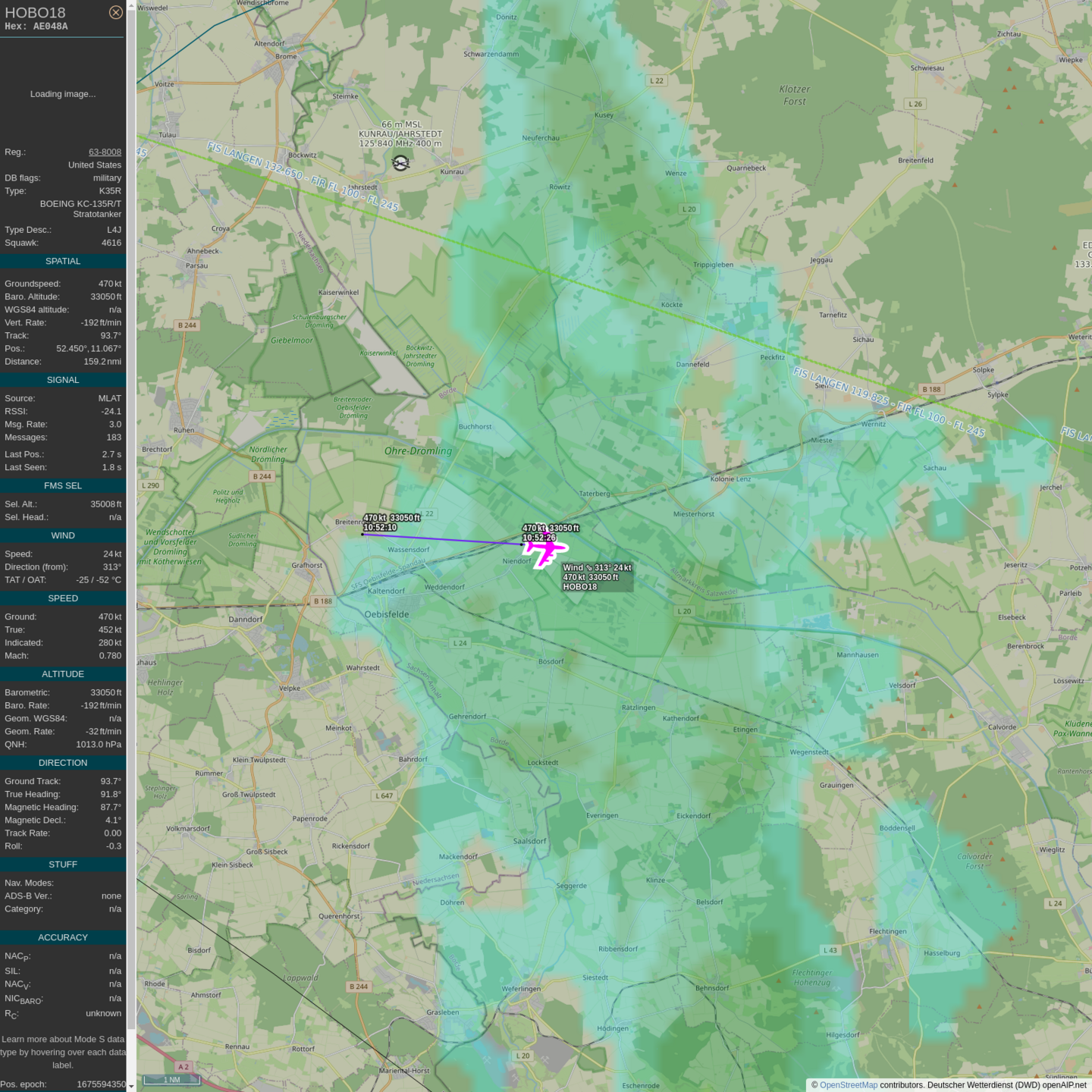Viewport: 1092px width, 1092px height.
Task: Click the SIGNAL section header
Action: [63, 381]
